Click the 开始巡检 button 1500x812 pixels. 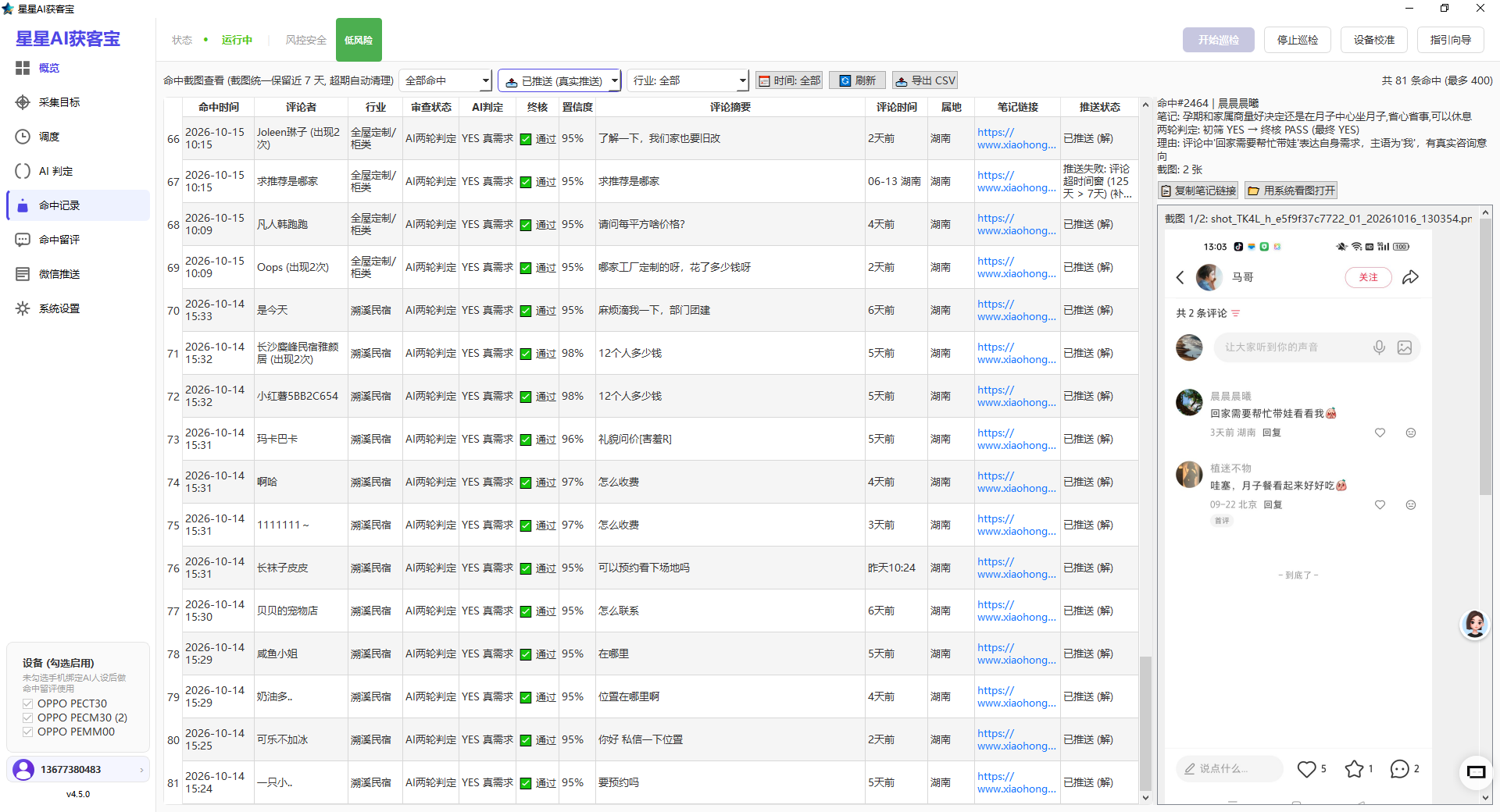click(1219, 40)
